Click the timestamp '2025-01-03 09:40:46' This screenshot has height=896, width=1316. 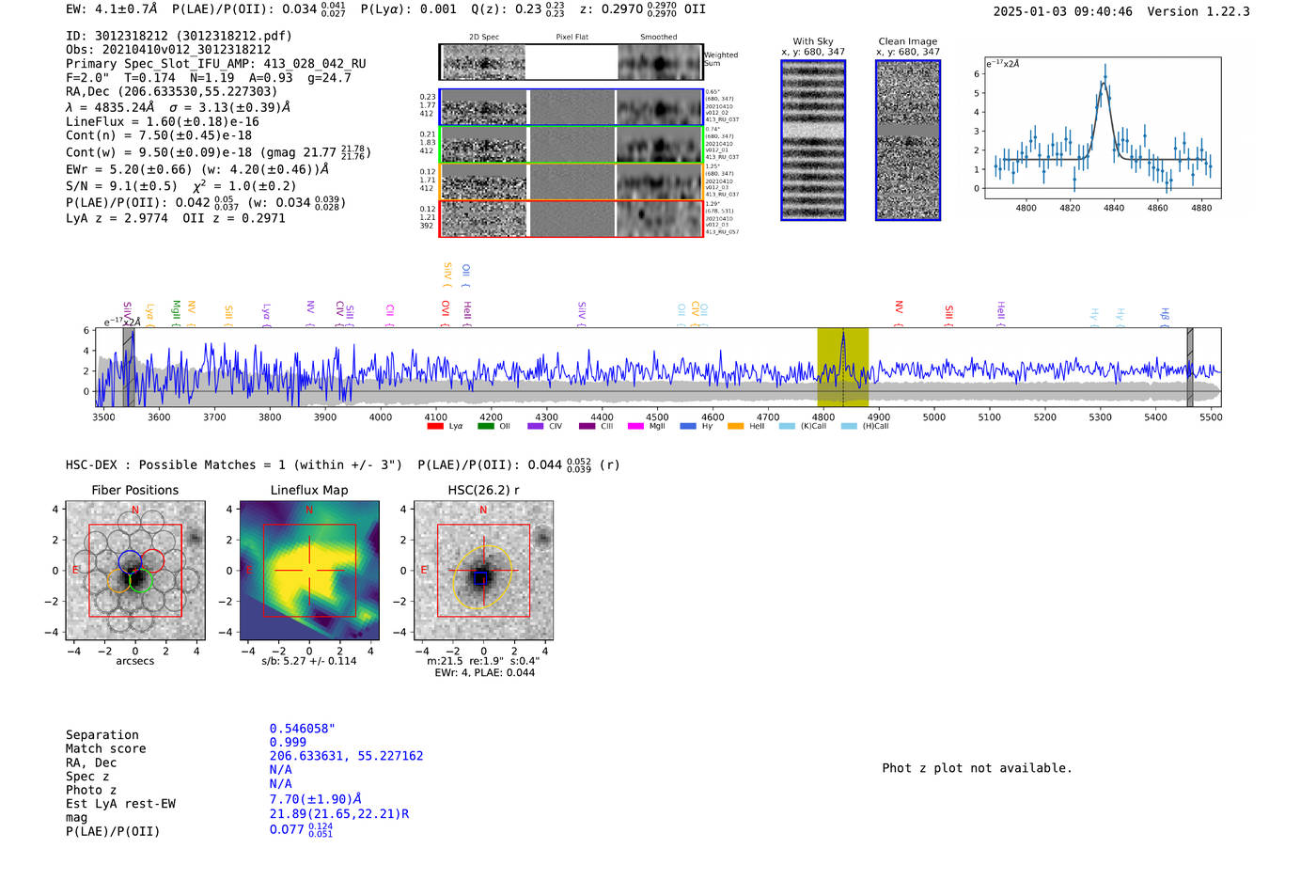tap(1063, 11)
